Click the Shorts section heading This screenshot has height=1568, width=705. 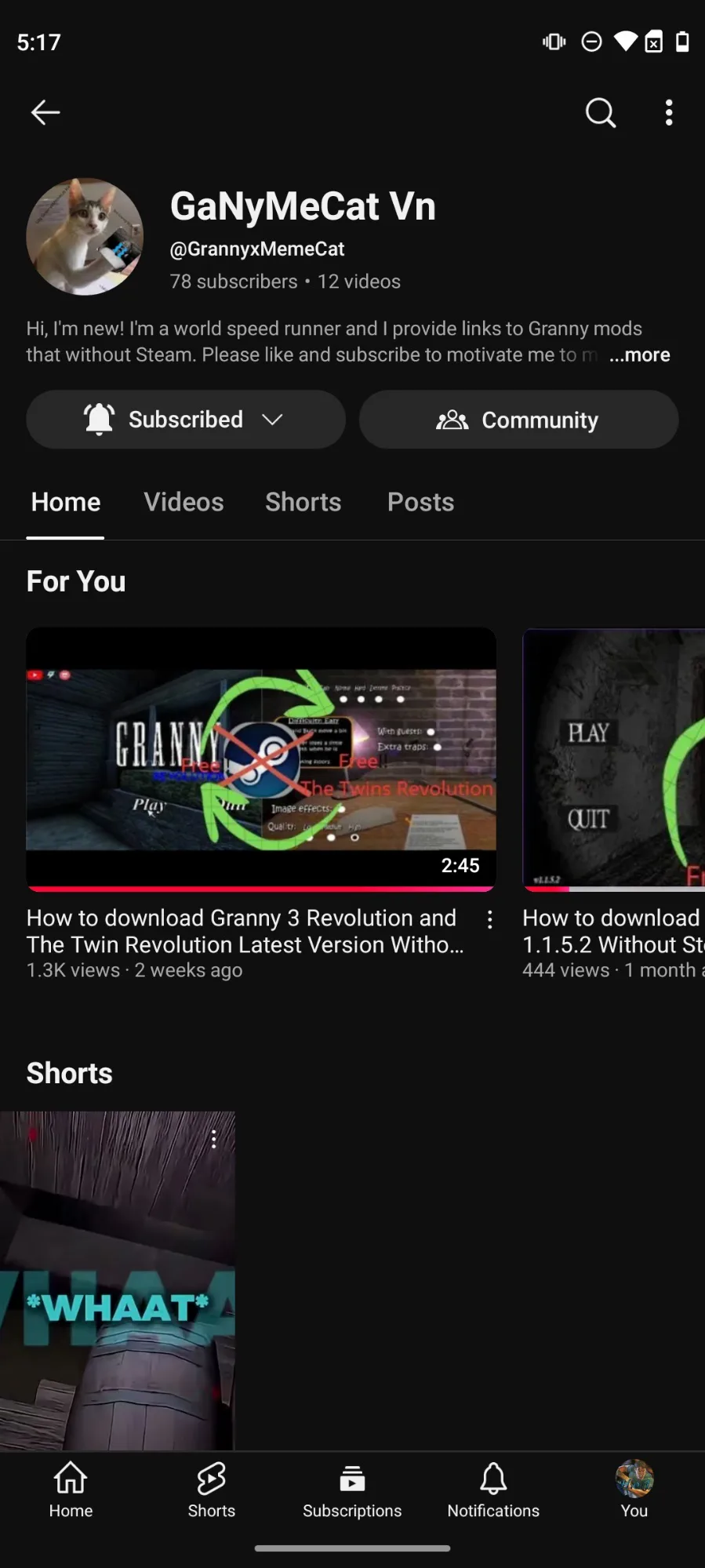click(70, 1073)
